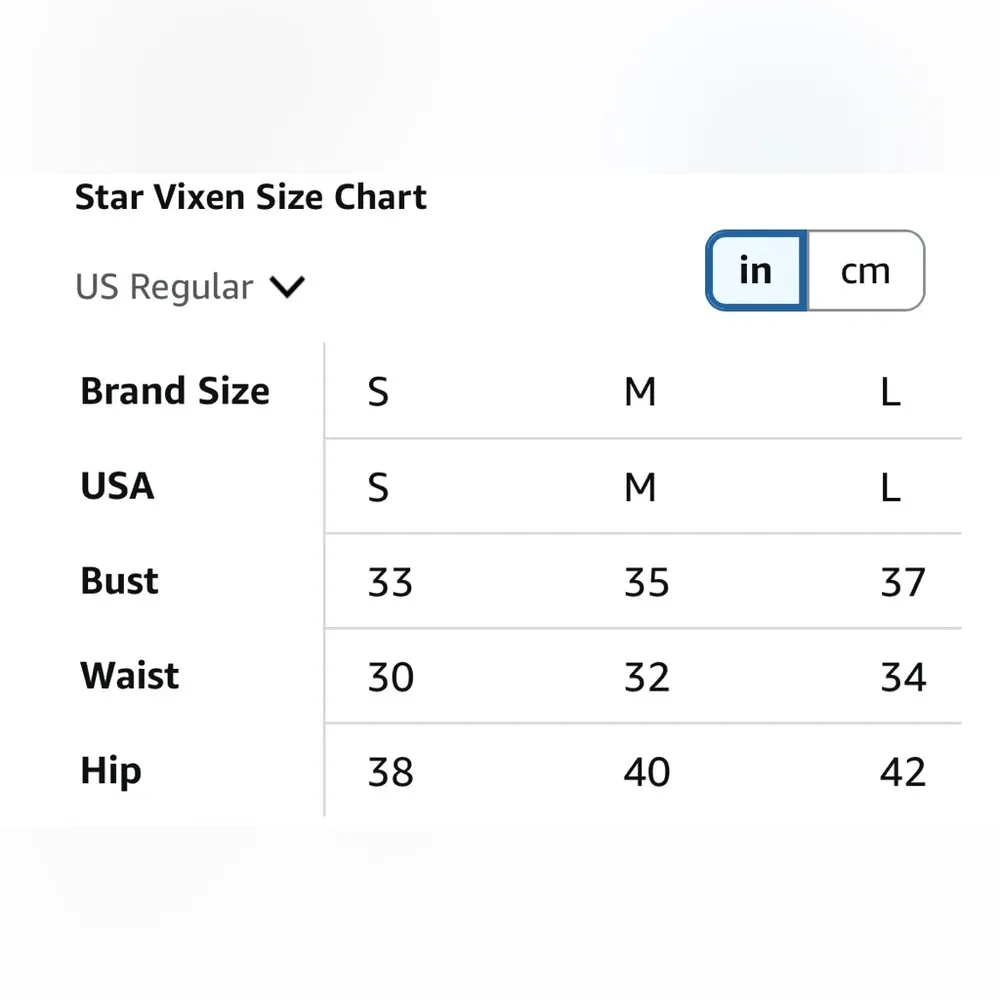Screen dimensions: 1000x1000
Task: Click the US Regular label
Action: coord(164,287)
